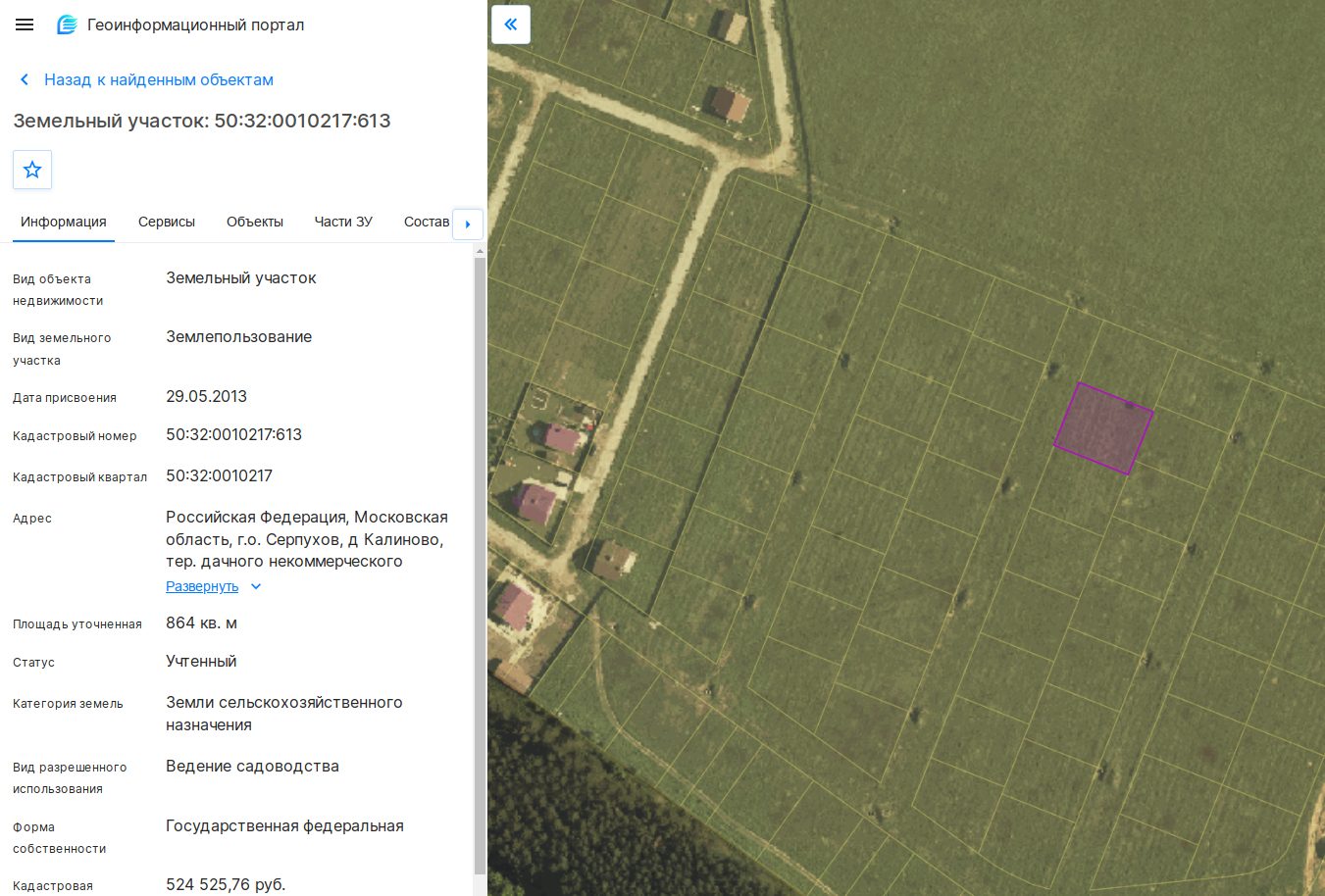Go back using the left arrow icon

(x=25, y=80)
